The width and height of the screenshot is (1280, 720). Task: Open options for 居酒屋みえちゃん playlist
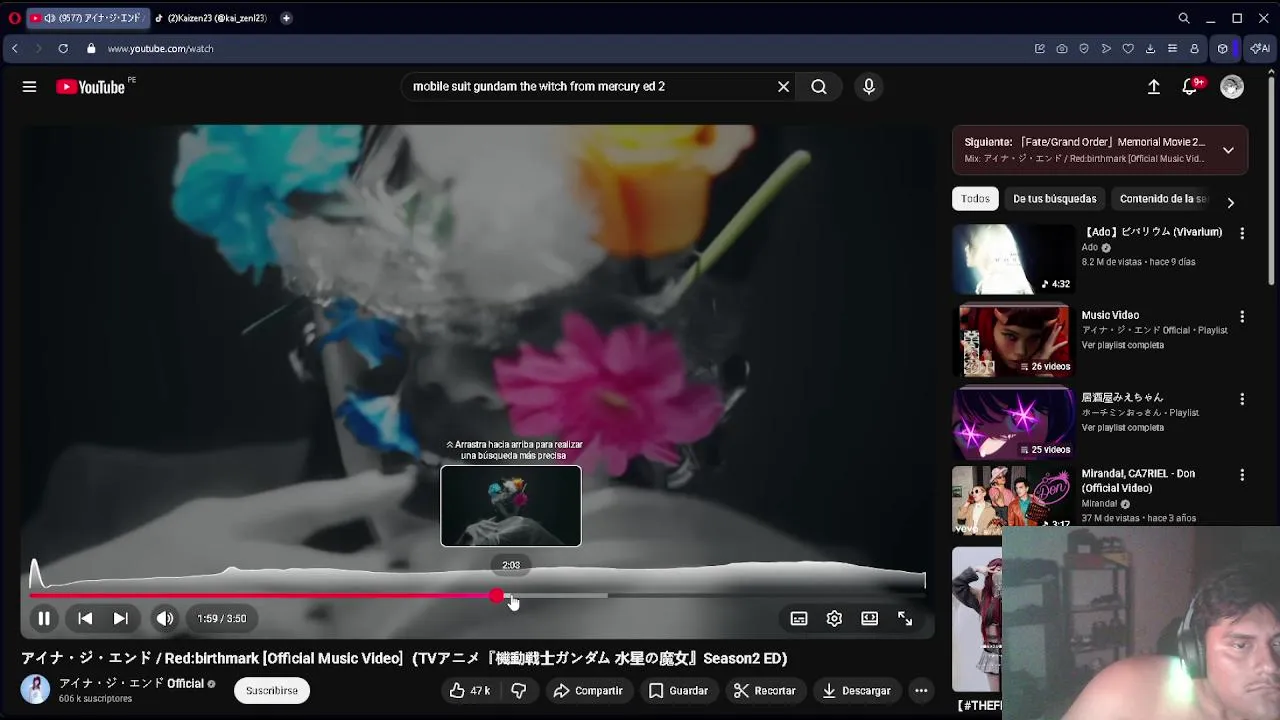click(x=1242, y=399)
